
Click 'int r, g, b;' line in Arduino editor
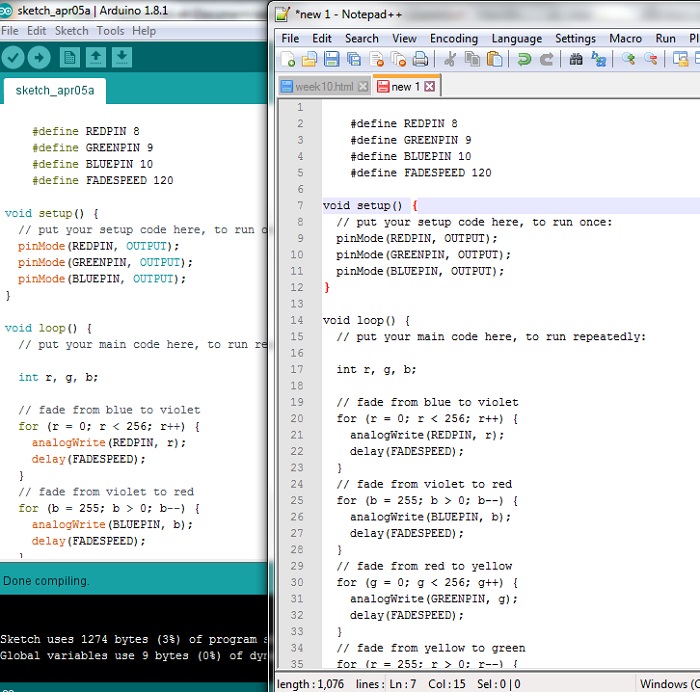[58, 377]
